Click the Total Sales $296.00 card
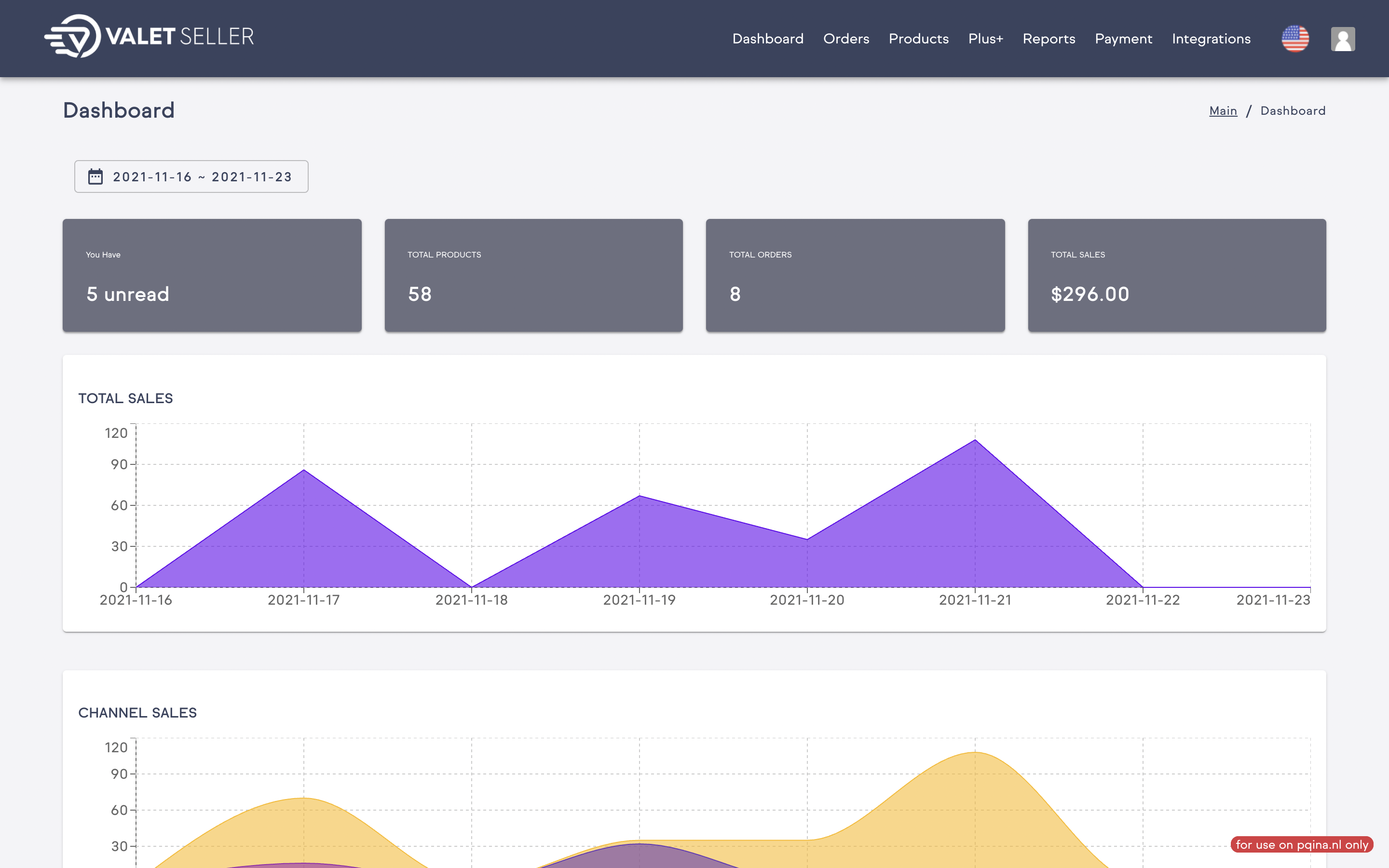 pyautogui.click(x=1177, y=275)
